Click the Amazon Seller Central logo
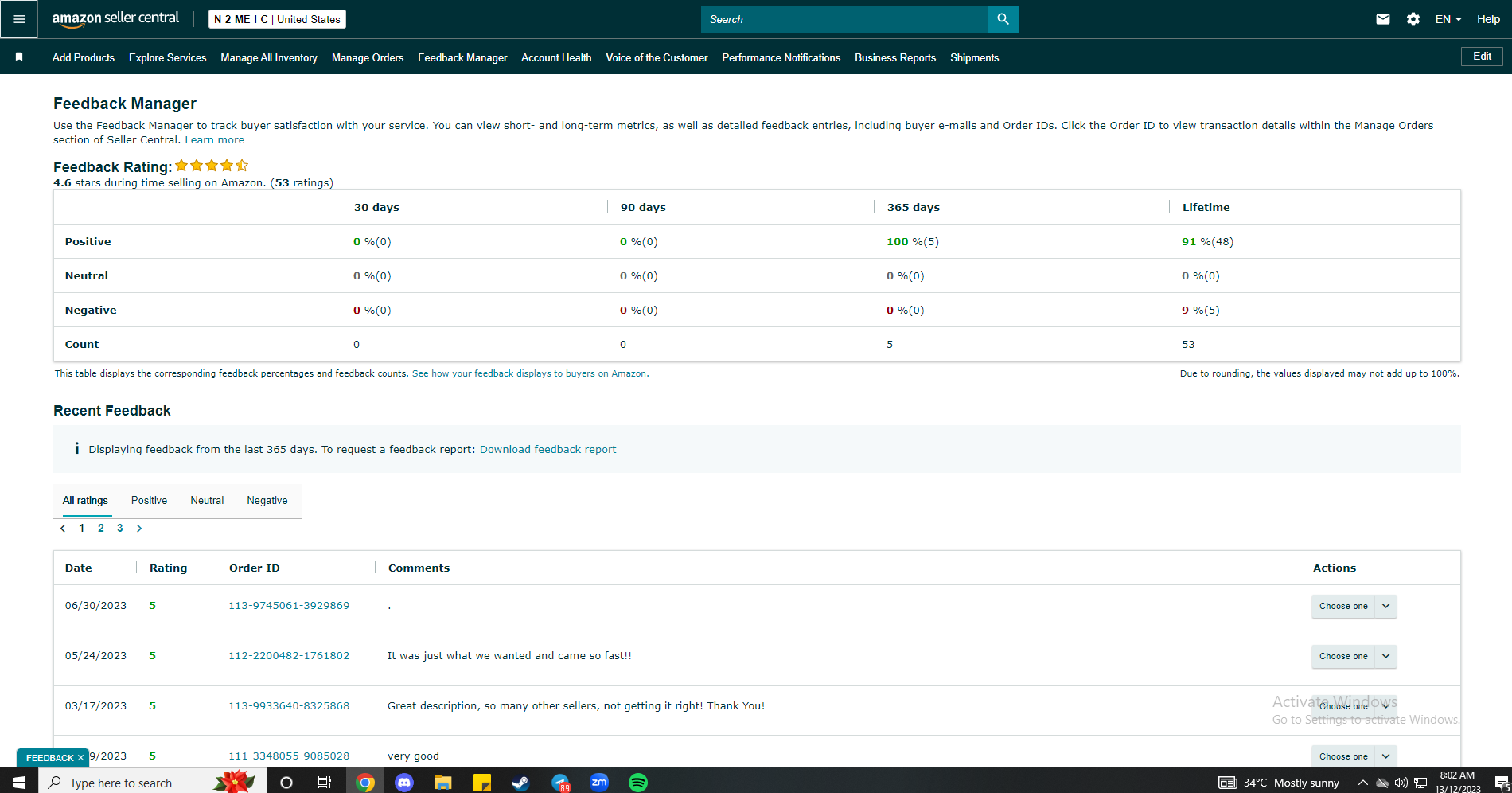This screenshot has width=1512, height=793. click(x=115, y=18)
